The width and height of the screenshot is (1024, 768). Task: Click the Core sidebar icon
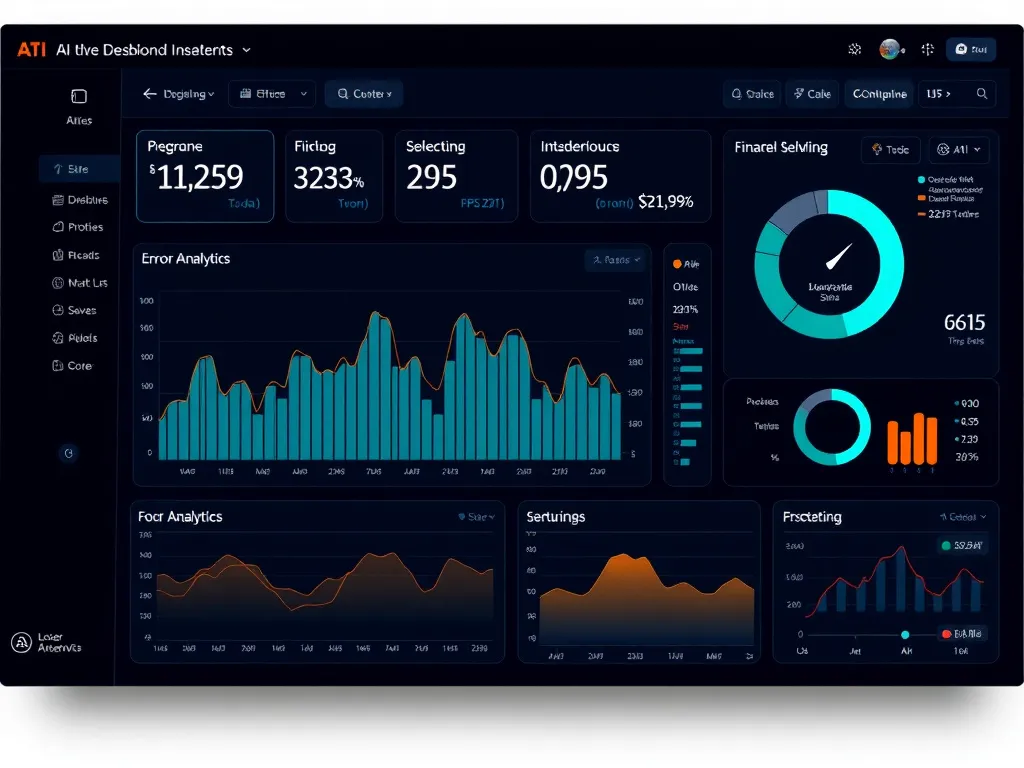(x=57, y=366)
